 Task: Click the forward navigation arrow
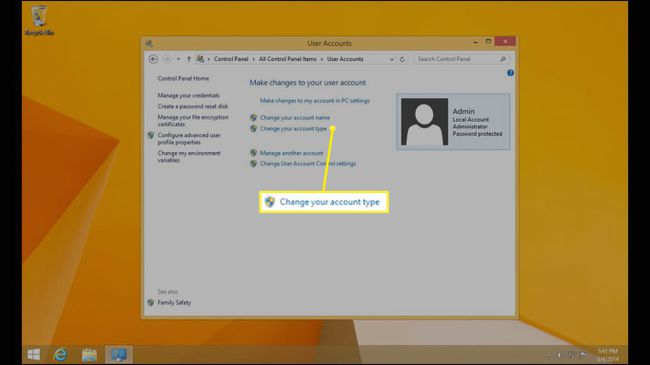(167, 59)
